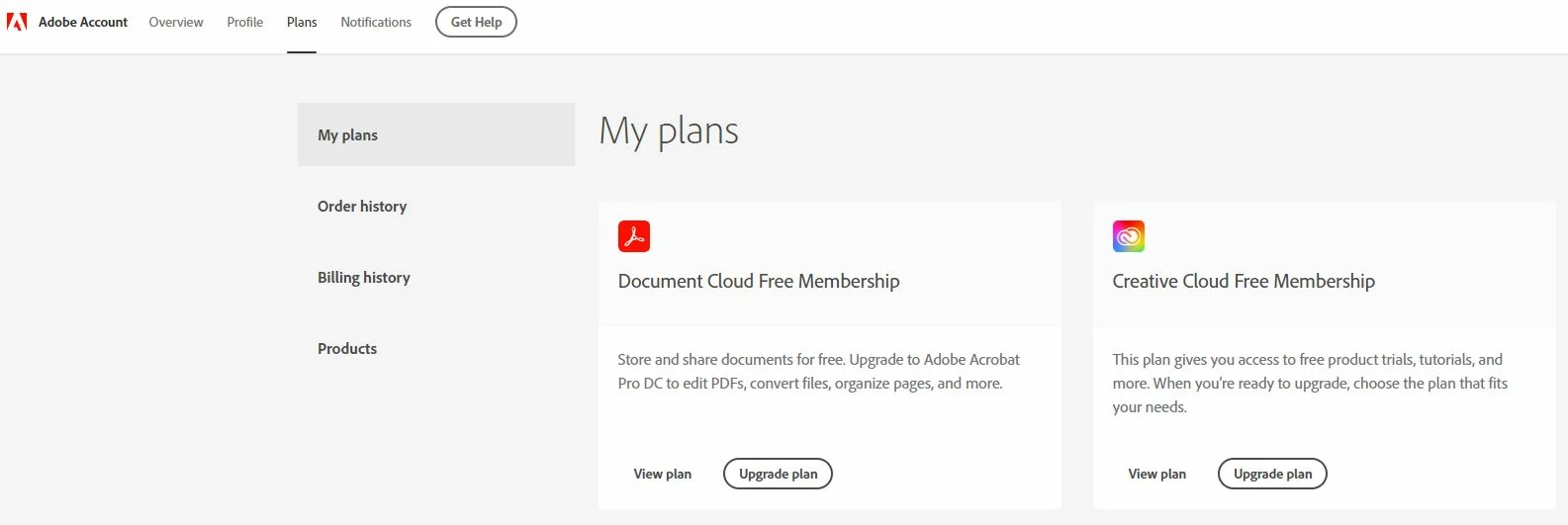Open the Overview tab

(x=176, y=22)
